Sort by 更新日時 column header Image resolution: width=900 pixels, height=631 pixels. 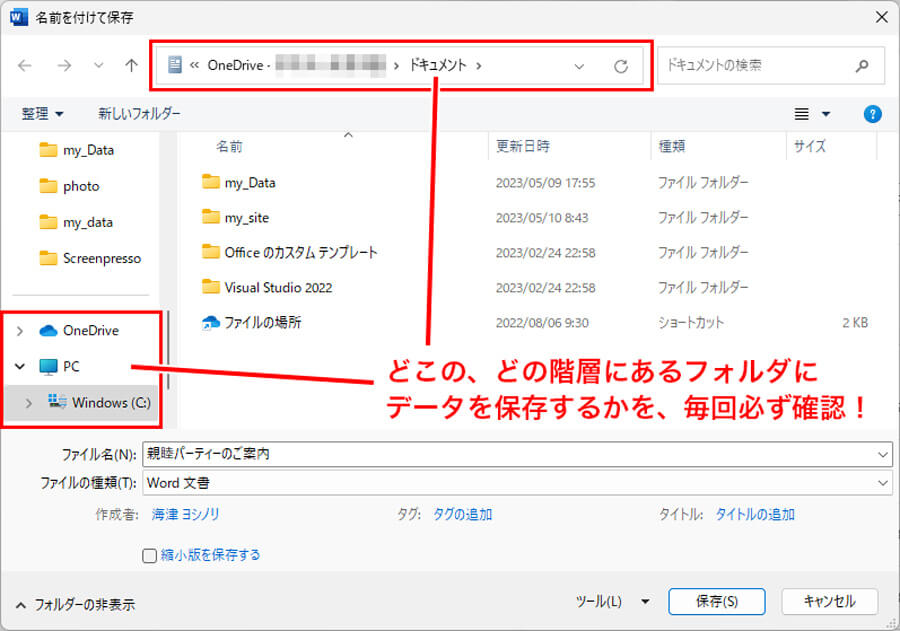[x=523, y=146]
